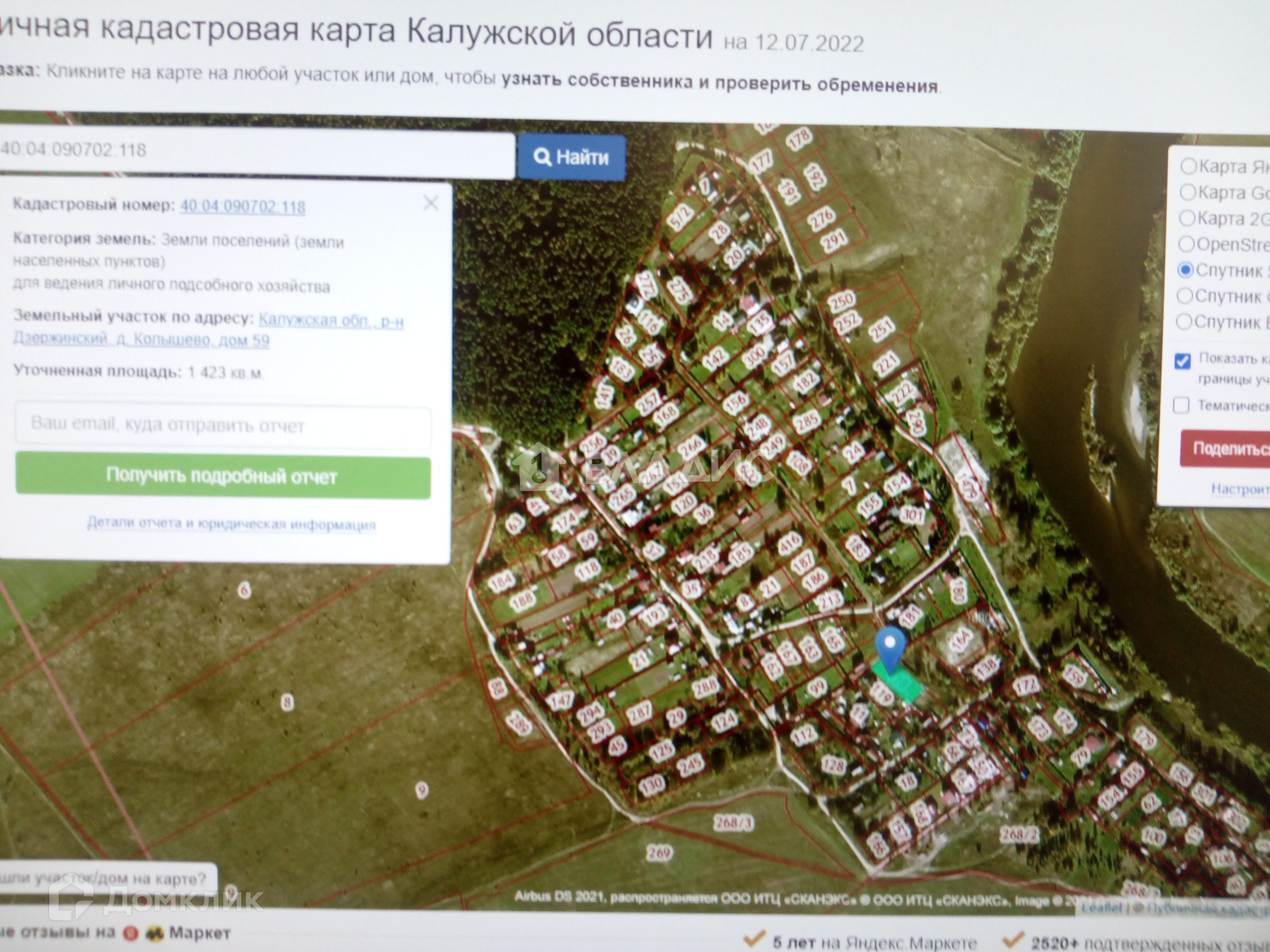The width and height of the screenshot is (1270, 952).
Task: Click parcel label "147" on the map
Action: tap(560, 701)
